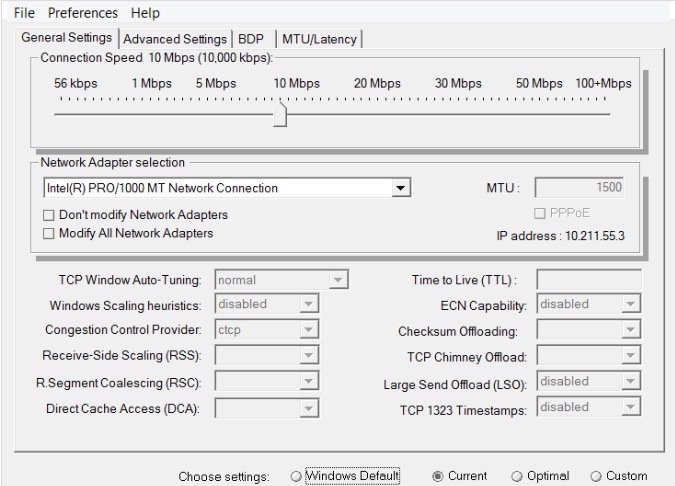Click the 10 Mbps speed label
The width and height of the screenshot is (675, 486).
297,83
